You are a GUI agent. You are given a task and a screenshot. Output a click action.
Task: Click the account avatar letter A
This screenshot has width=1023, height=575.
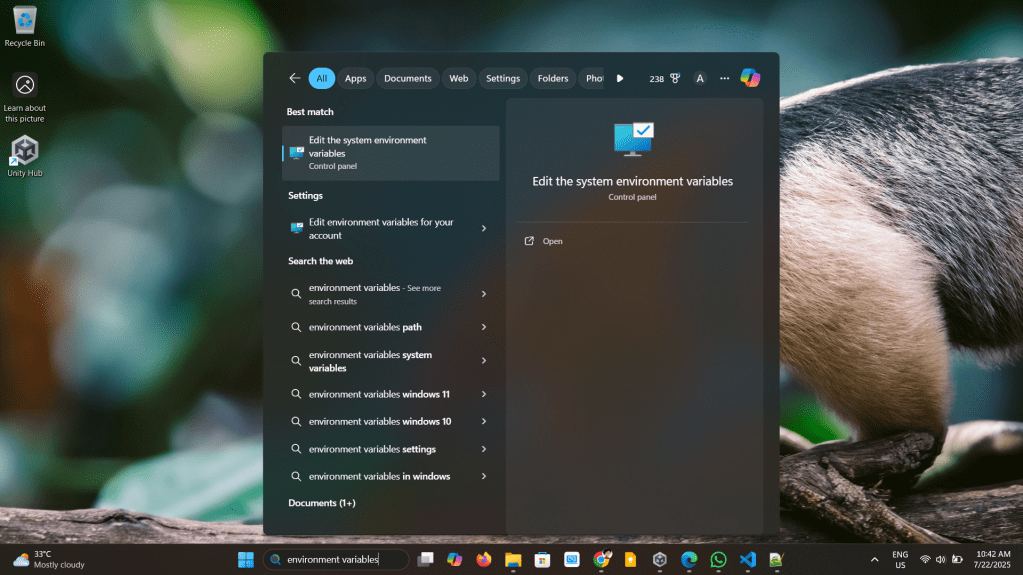(x=700, y=78)
